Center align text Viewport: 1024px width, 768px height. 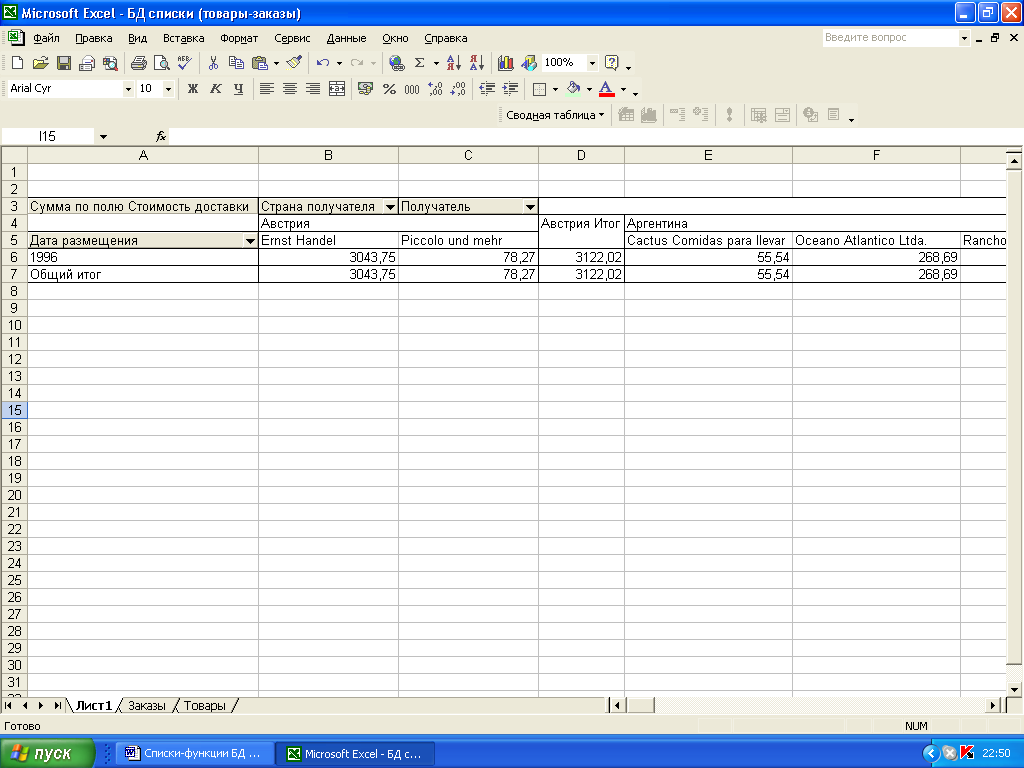click(290, 89)
